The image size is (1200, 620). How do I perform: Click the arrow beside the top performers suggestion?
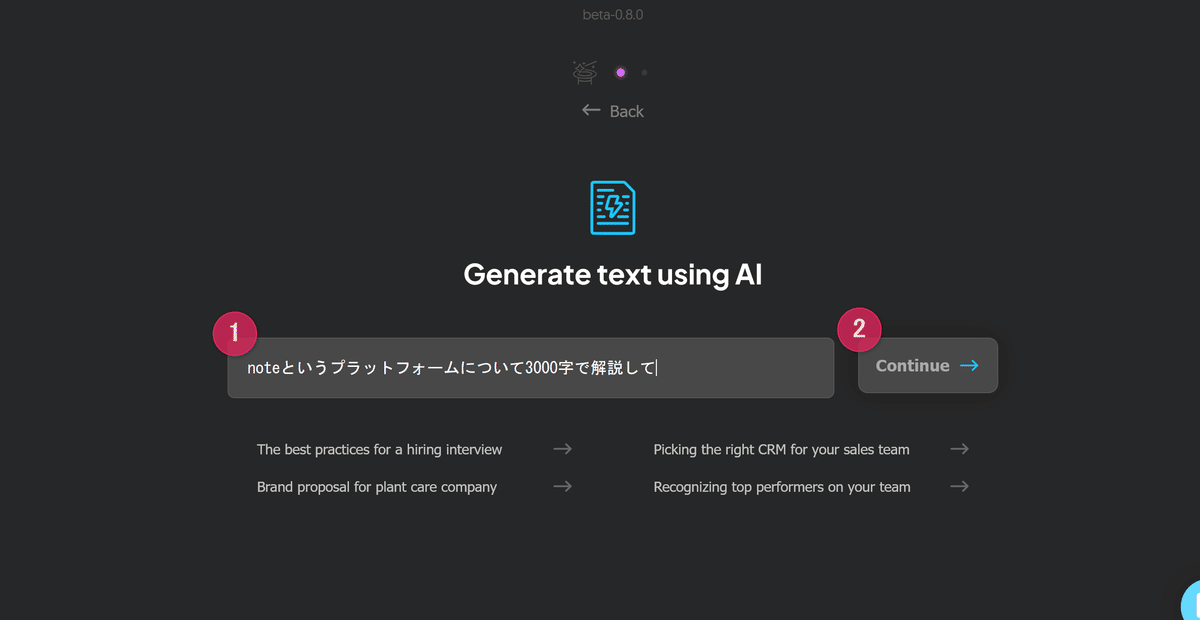click(960, 486)
